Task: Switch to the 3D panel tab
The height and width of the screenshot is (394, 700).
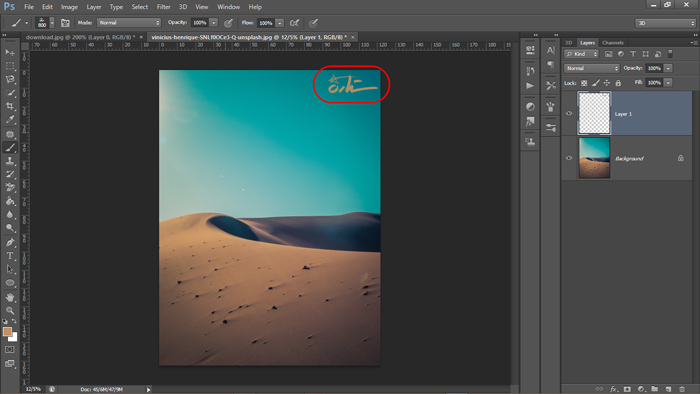Action: click(x=569, y=43)
